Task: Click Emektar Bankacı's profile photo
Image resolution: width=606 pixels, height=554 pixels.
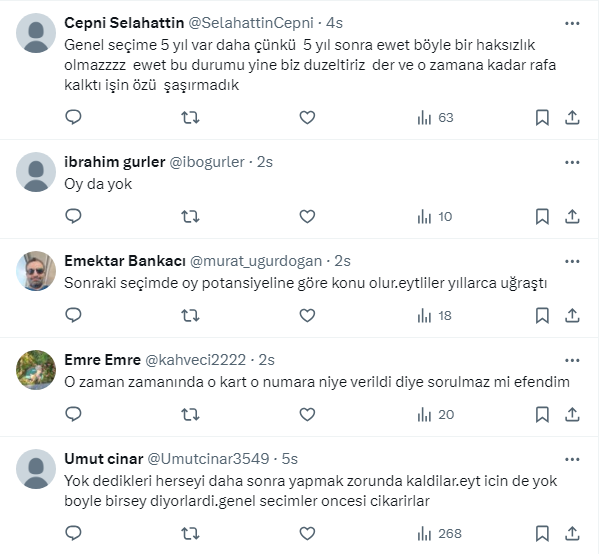Action: tap(37, 271)
